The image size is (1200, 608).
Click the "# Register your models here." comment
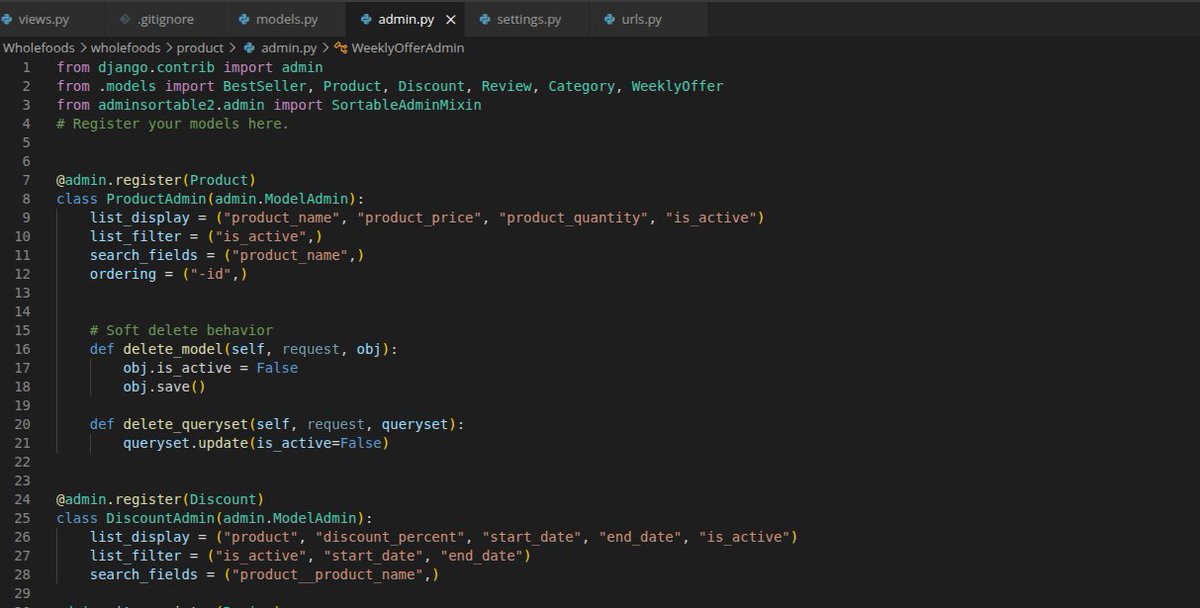(x=172, y=123)
